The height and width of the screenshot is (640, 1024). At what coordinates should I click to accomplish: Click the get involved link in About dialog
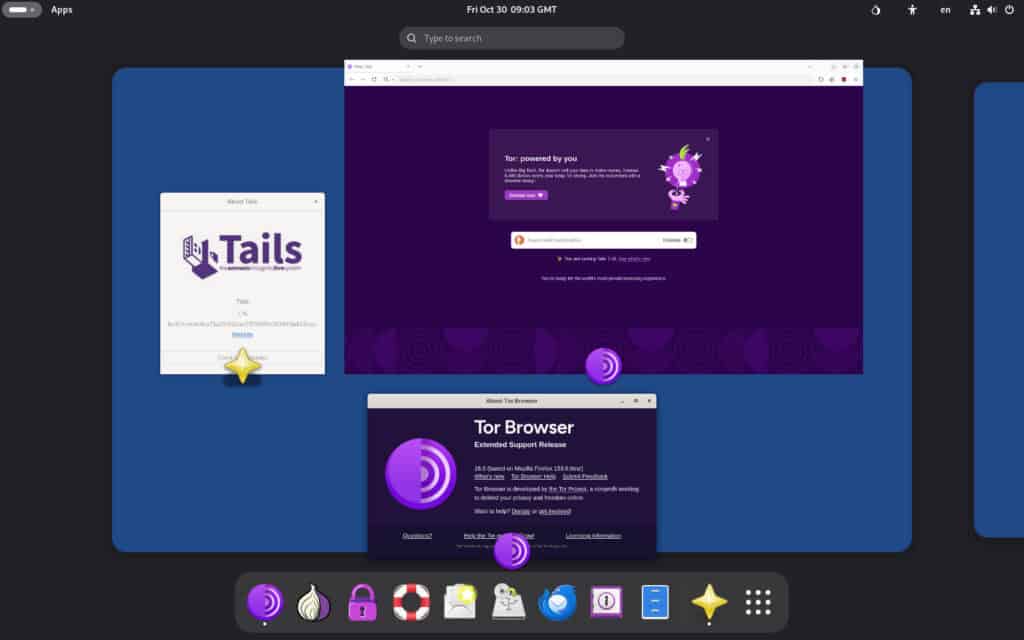pos(554,511)
